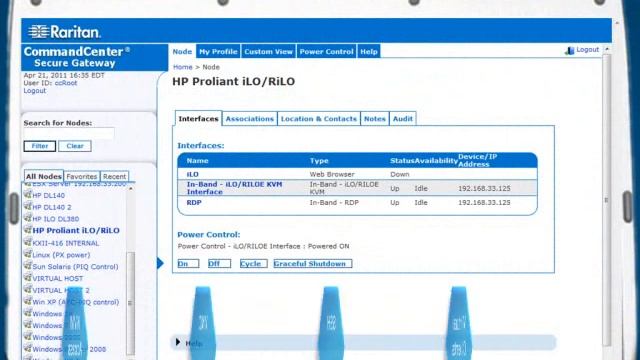
Task: Select the Linux (PX power) node
Action: click(x=61, y=255)
